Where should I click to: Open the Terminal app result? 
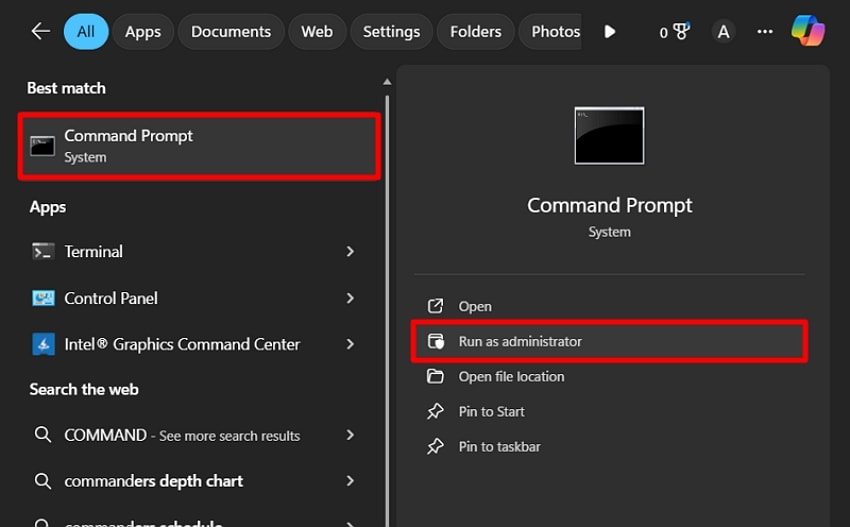pyautogui.click(x=194, y=252)
